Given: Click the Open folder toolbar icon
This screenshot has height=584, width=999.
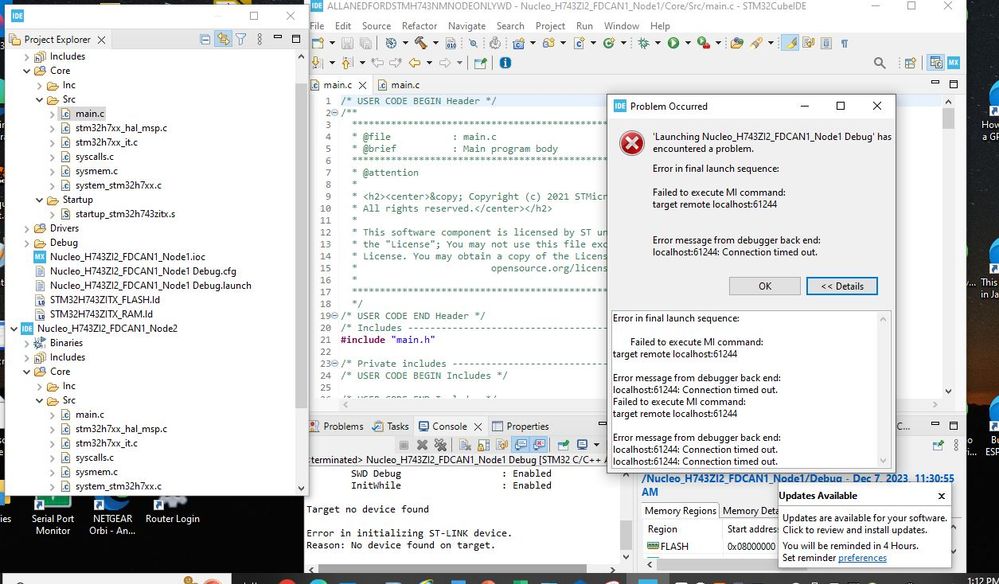Looking at the screenshot, I should click(x=737, y=43).
